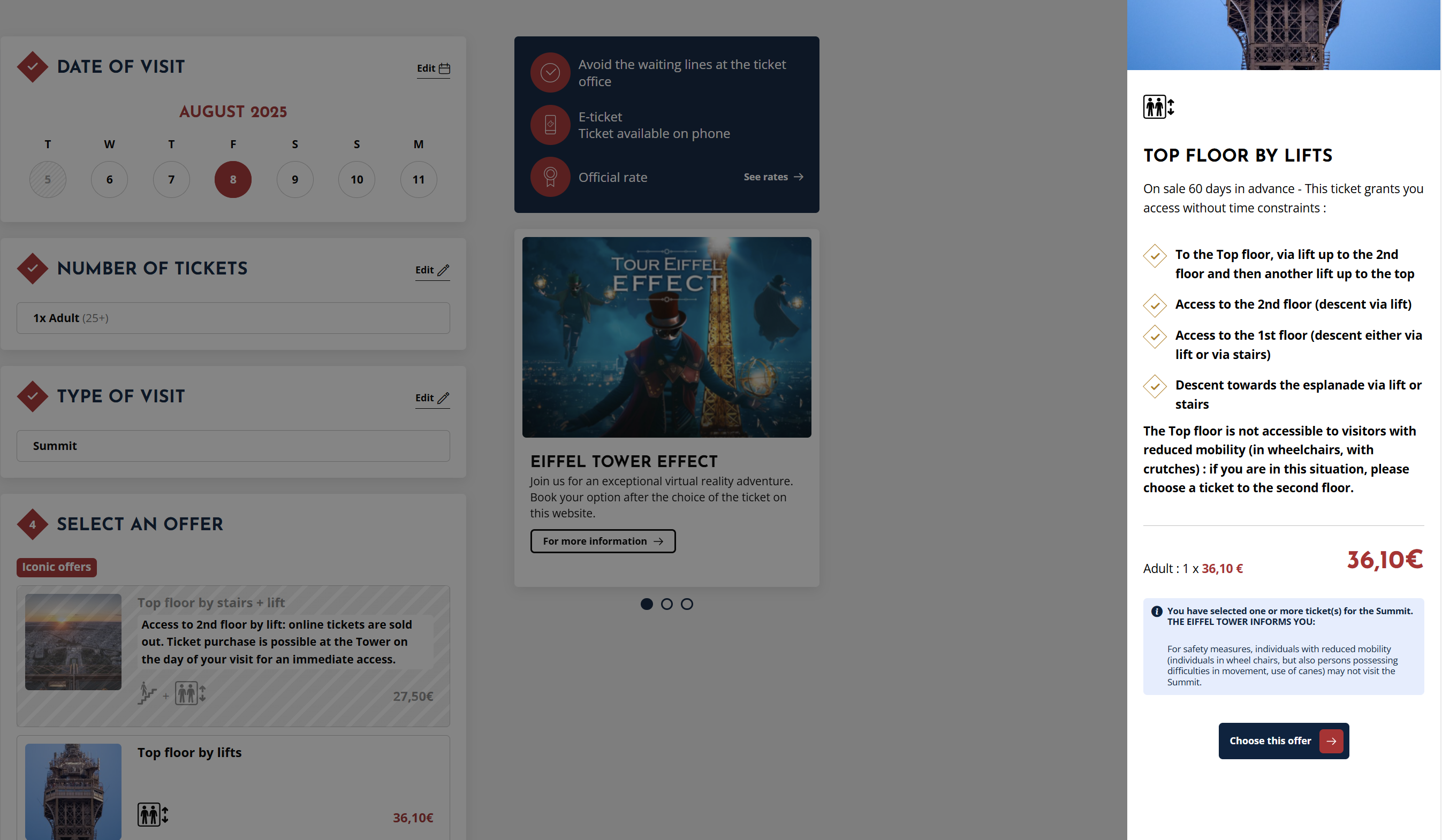The image size is (1442, 840).
Task: Select August 11 in date picker
Action: pyautogui.click(x=418, y=180)
